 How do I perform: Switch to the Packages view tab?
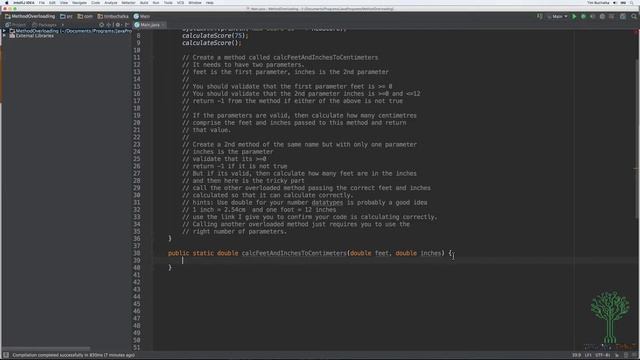[x=44, y=25]
